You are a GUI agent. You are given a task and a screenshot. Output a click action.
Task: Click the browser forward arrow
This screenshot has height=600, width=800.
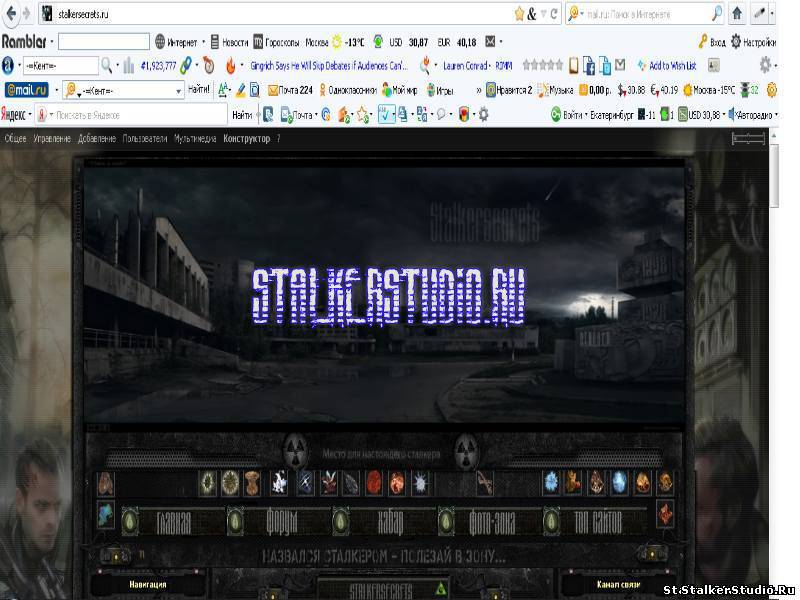click(x=27, y=13)
